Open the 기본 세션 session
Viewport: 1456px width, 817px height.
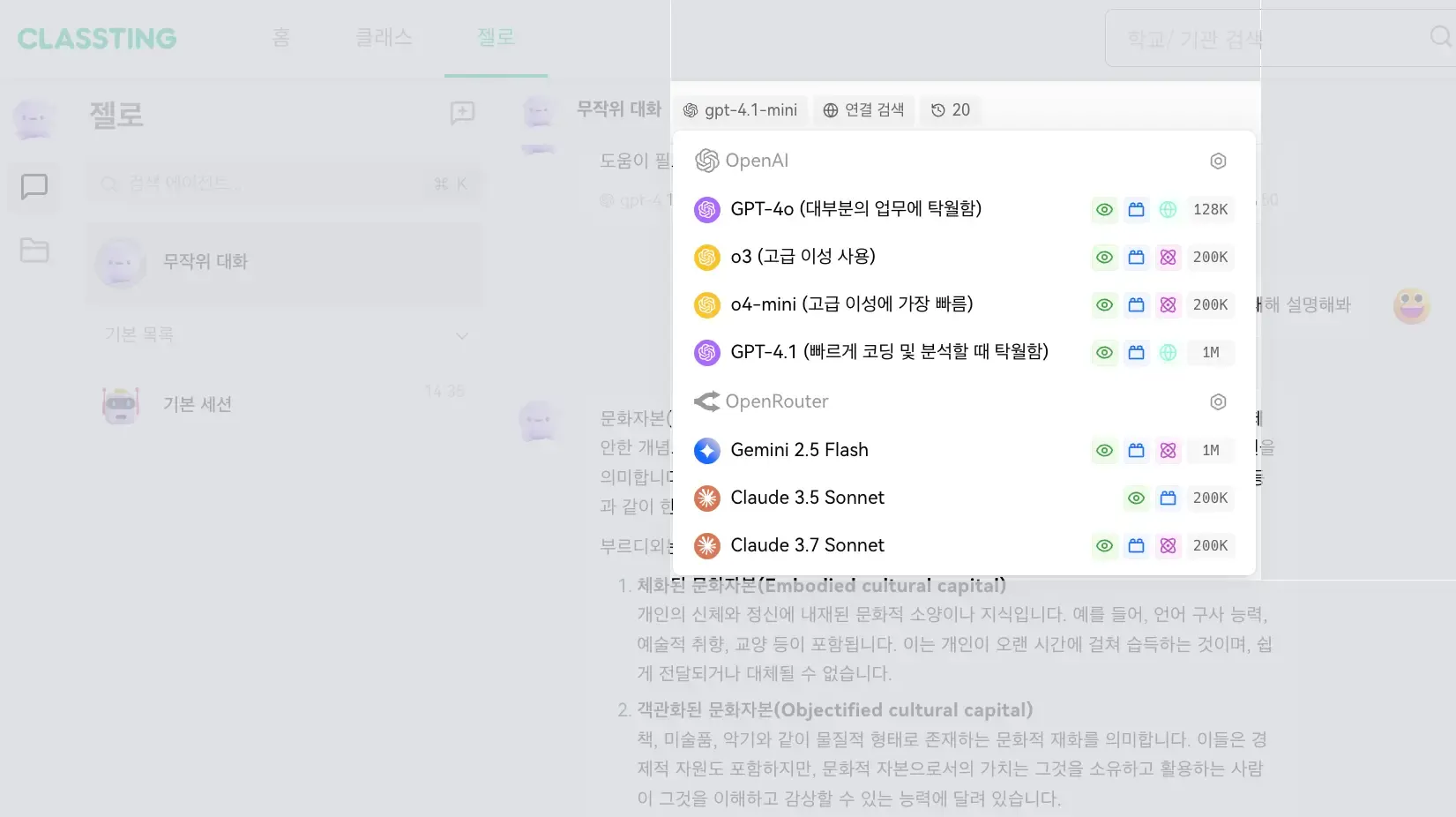coord(284,405)
